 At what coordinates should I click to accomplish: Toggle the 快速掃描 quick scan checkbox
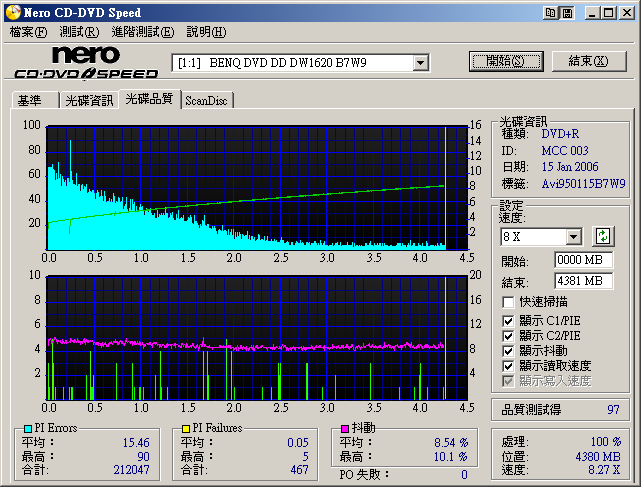coord(508,302)
